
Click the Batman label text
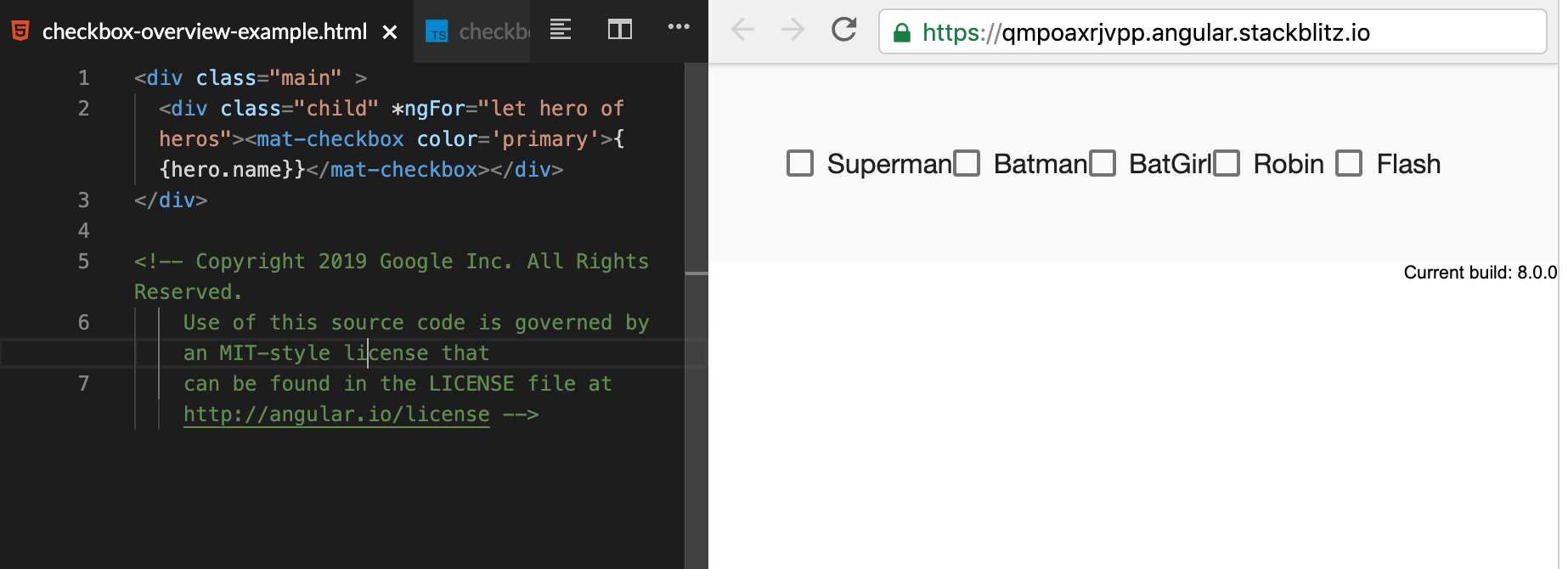click(x=1041, y=164)
